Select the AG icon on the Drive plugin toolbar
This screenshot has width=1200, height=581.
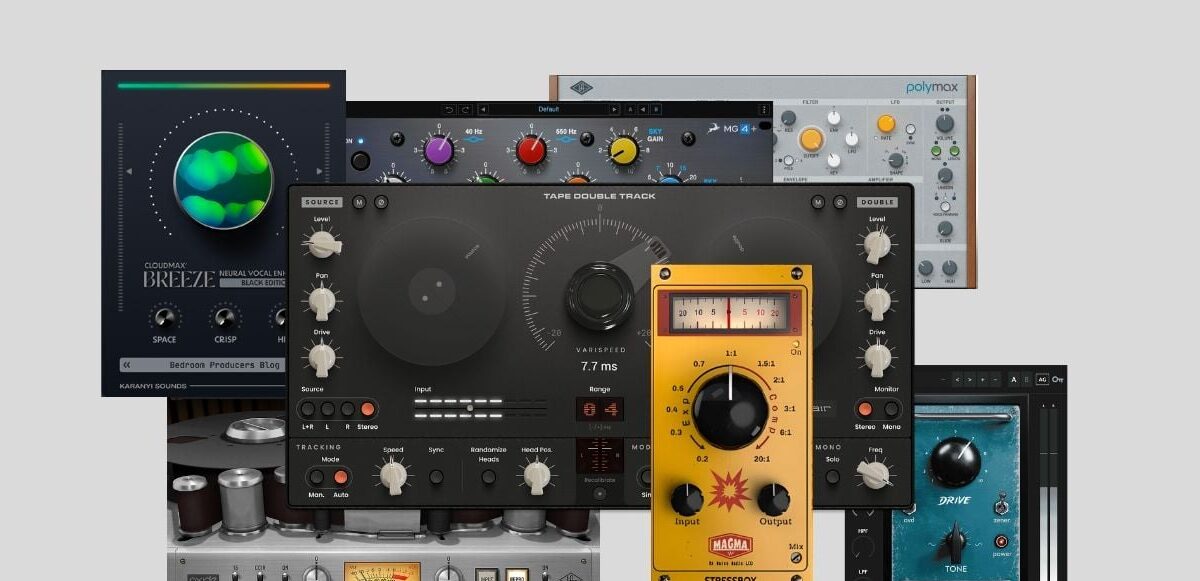coord(1042,380)
